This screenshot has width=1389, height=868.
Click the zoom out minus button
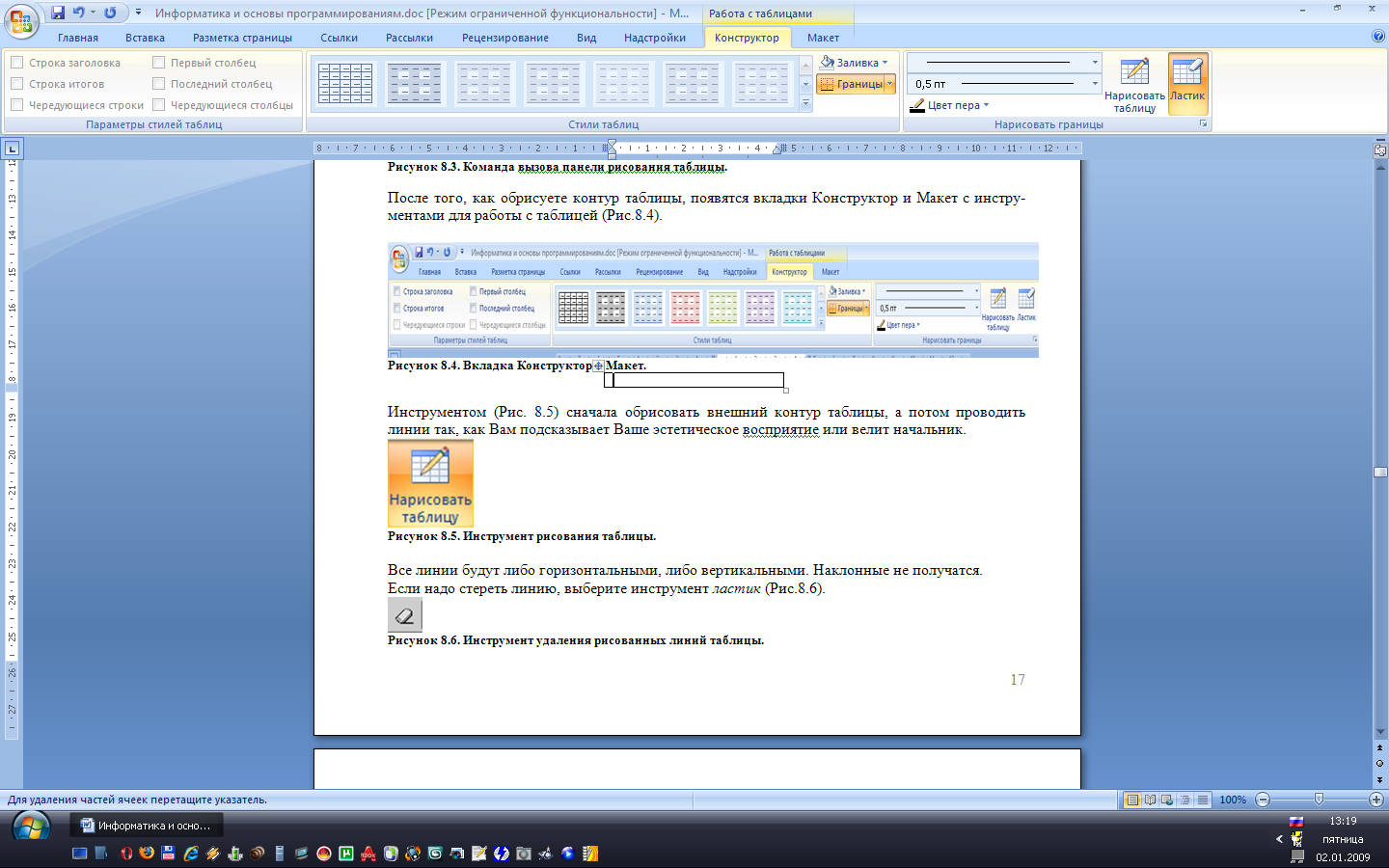tap(1263, 800)
